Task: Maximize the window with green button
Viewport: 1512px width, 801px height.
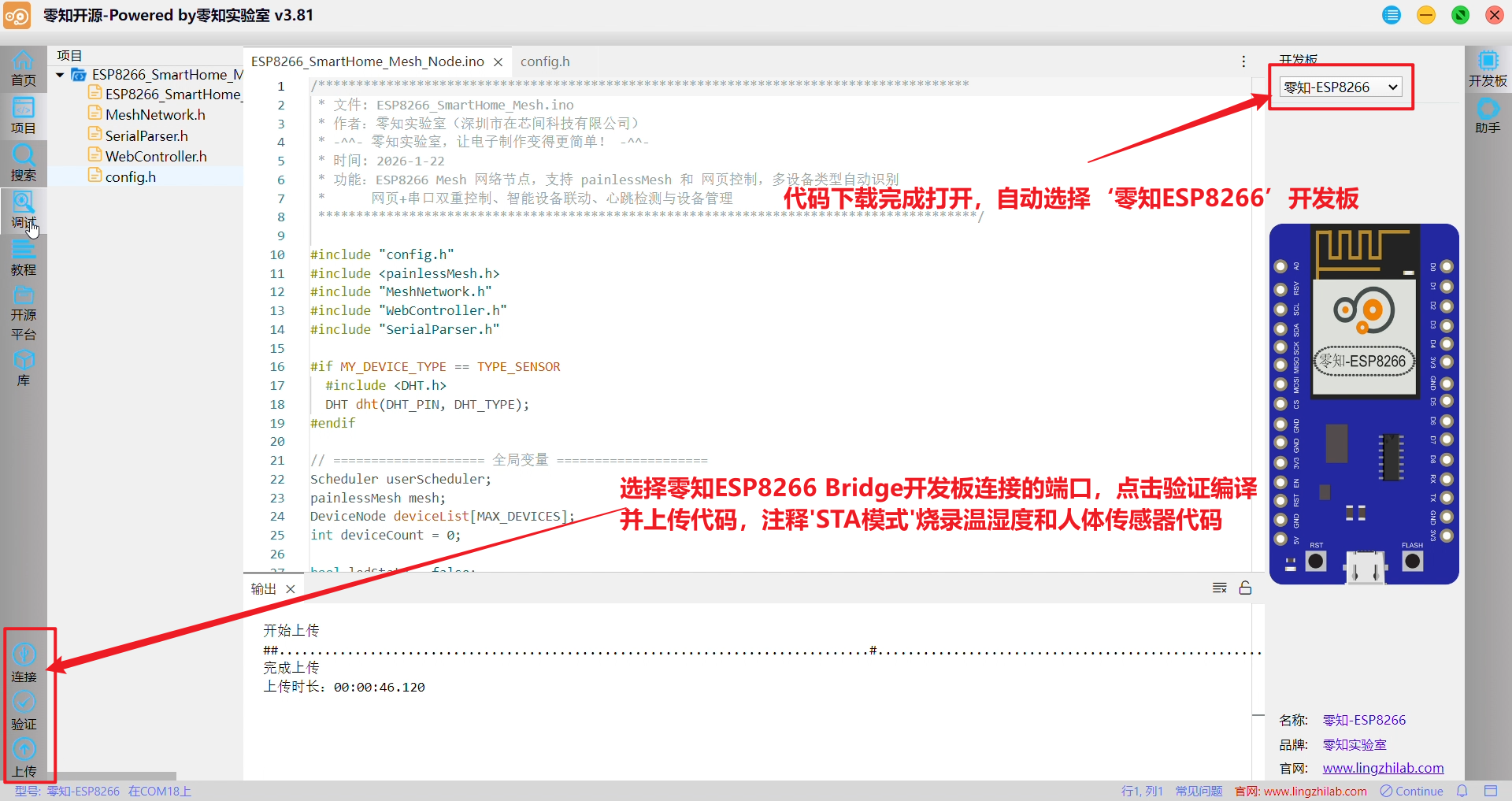Action: coord(1460,15)
